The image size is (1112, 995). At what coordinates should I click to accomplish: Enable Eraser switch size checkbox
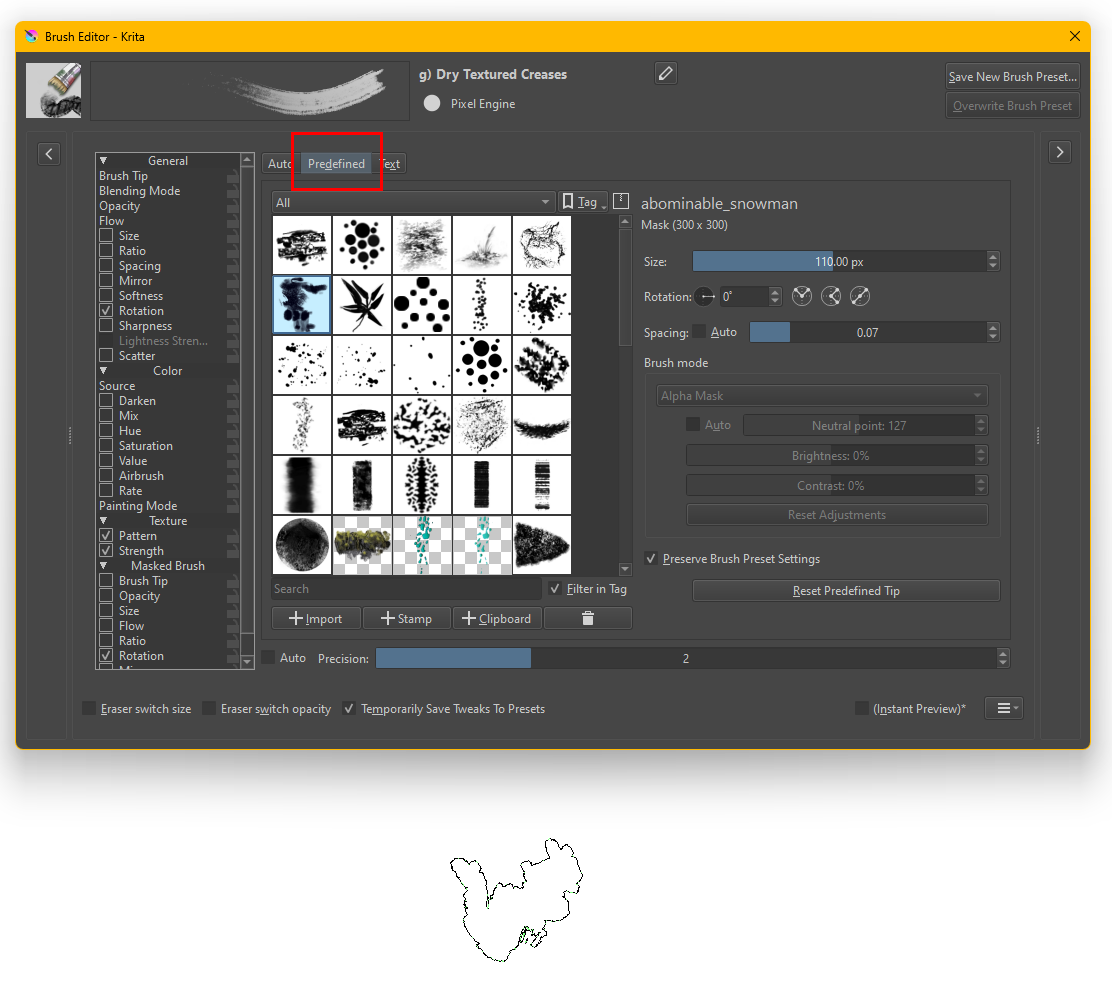click(89, 708)
